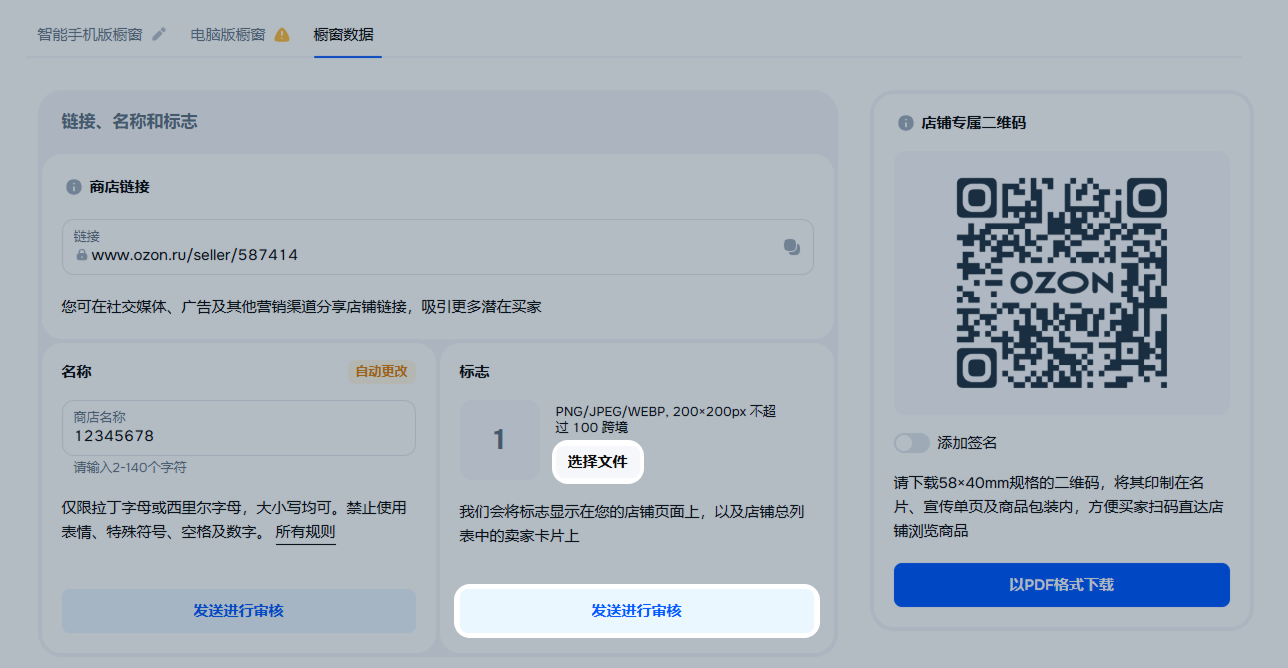The image size is (1288, 668).
Task: Click the info icon beside 店铺专属二维码
Action: click(905, 123)
